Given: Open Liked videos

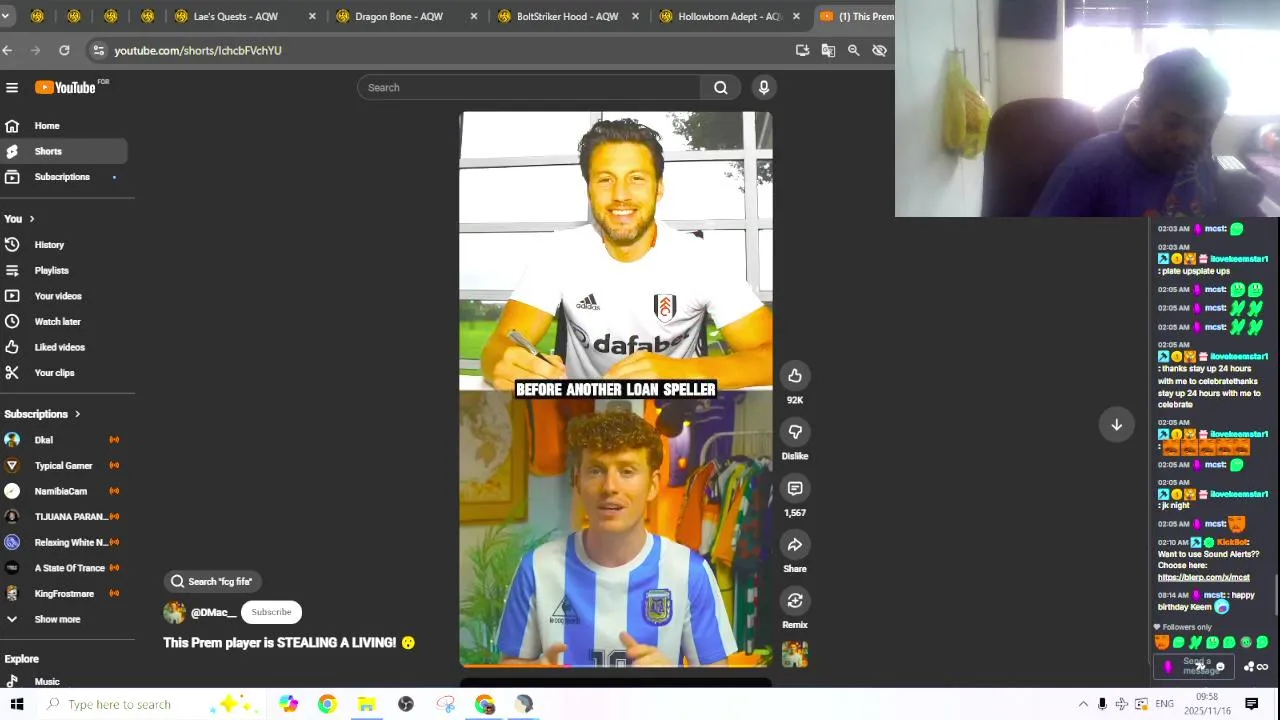Looking at the screenshot, I should 63,347.
